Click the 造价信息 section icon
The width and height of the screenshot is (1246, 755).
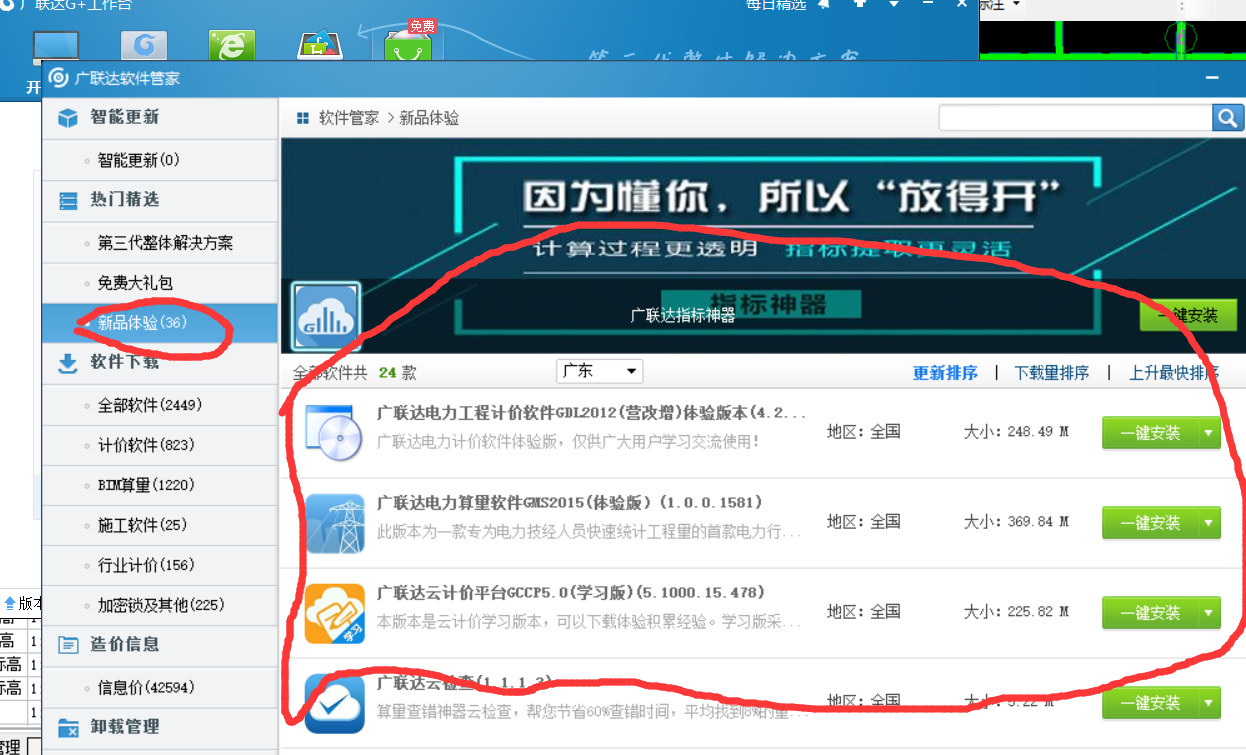(68, 645)
